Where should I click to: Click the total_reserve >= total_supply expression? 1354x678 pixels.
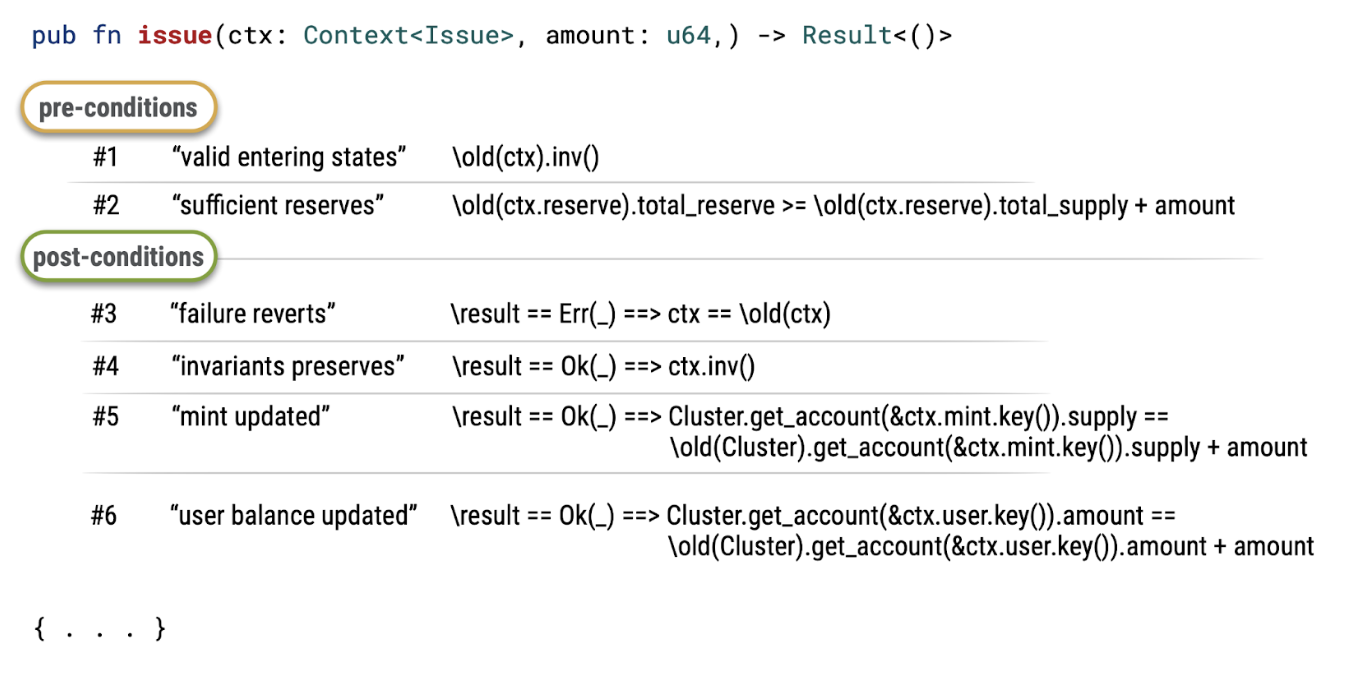pyautogui.click(x=843, y=206)
